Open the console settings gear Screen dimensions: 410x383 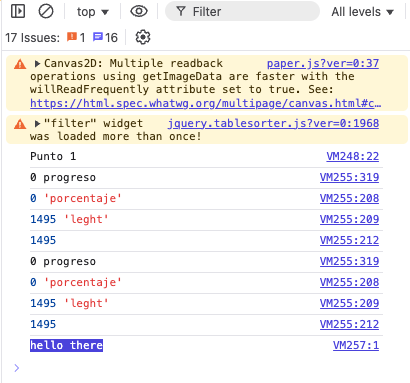coord(143,37)
